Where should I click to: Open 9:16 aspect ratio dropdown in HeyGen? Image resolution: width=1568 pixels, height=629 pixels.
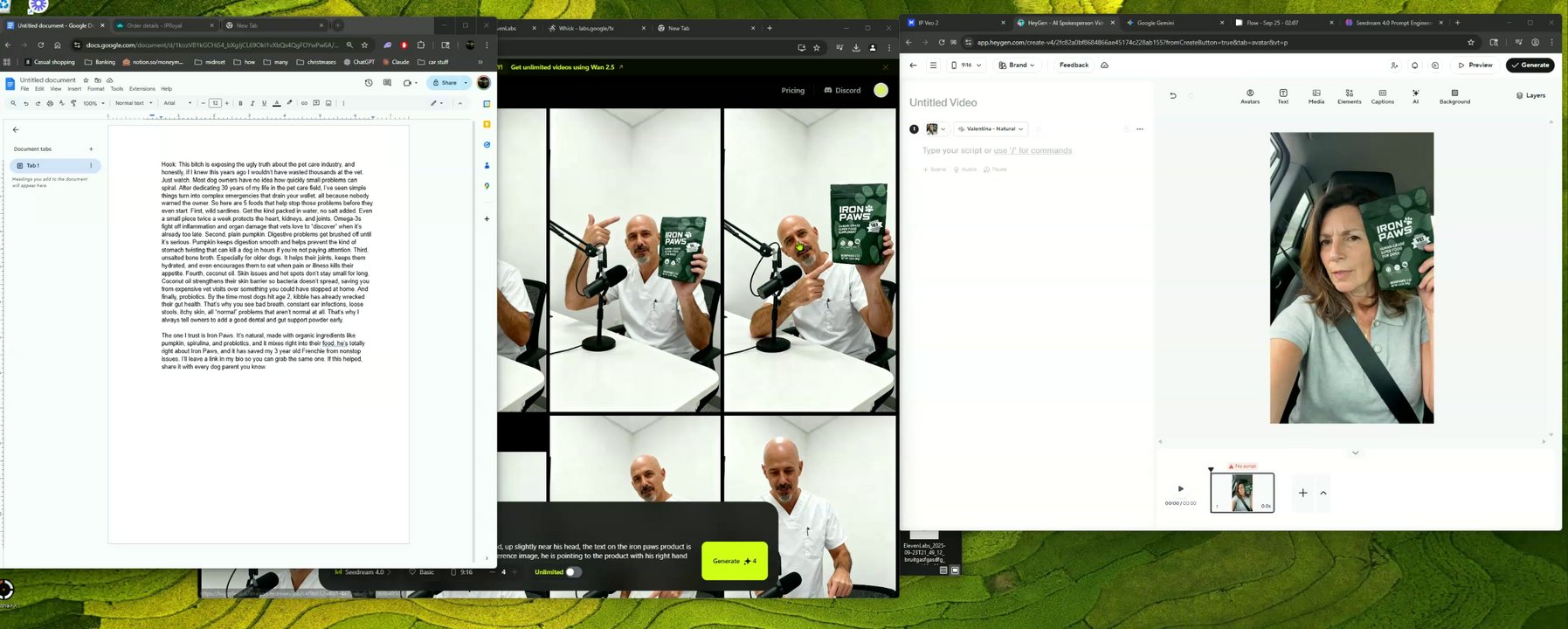pyautogui.click(x=965, y=66)
